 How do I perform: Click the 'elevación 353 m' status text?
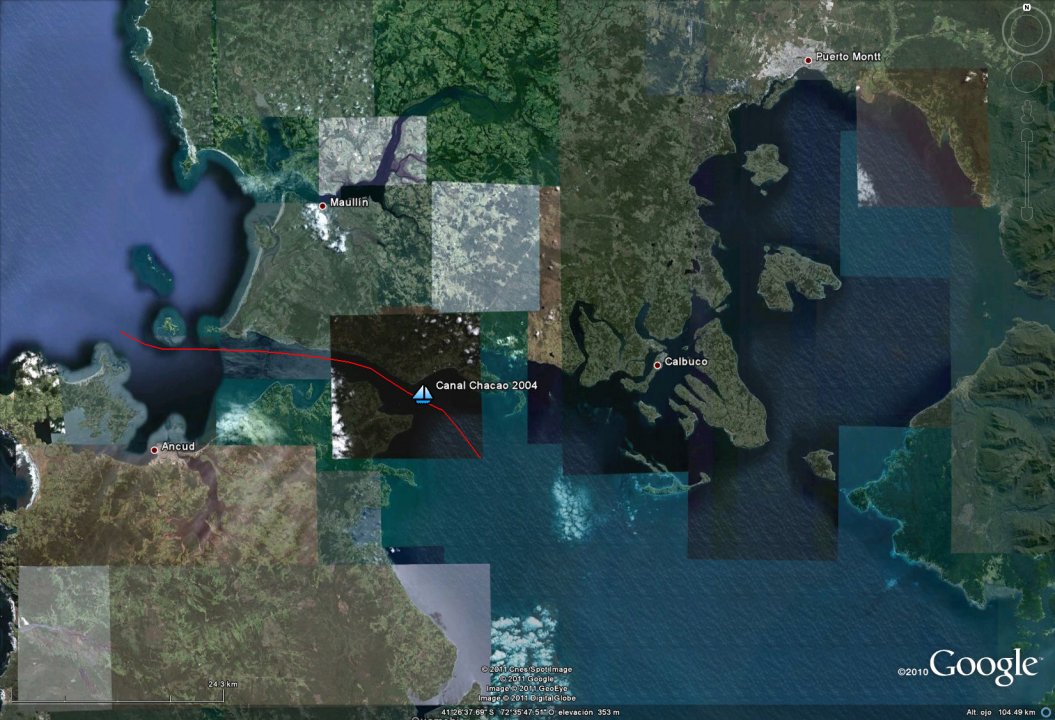[588, 712]
